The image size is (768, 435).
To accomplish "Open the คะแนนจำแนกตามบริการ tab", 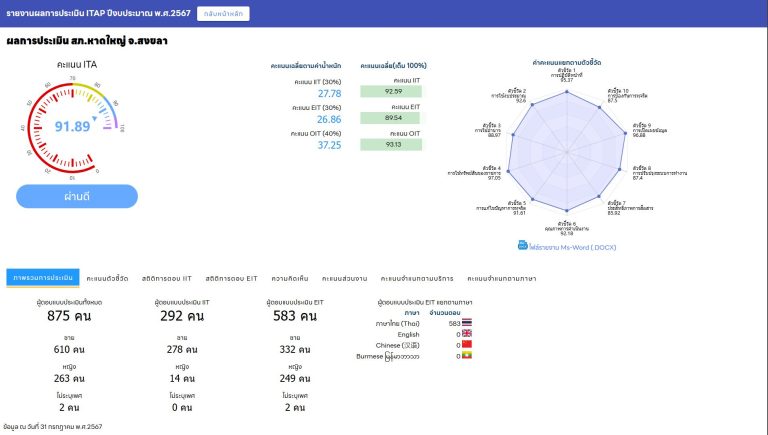I will [x=418, y=278].
